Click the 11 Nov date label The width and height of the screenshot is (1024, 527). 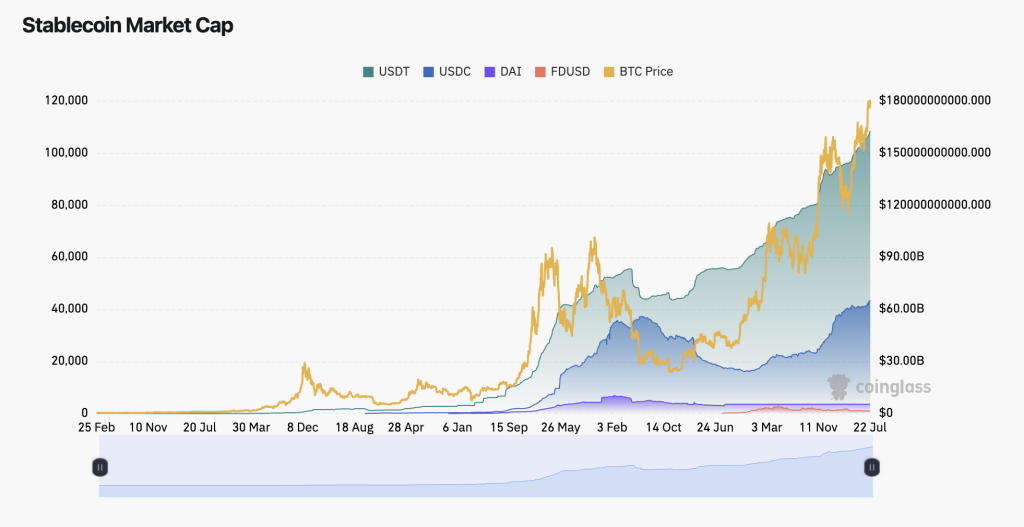(x=818, y=428)
